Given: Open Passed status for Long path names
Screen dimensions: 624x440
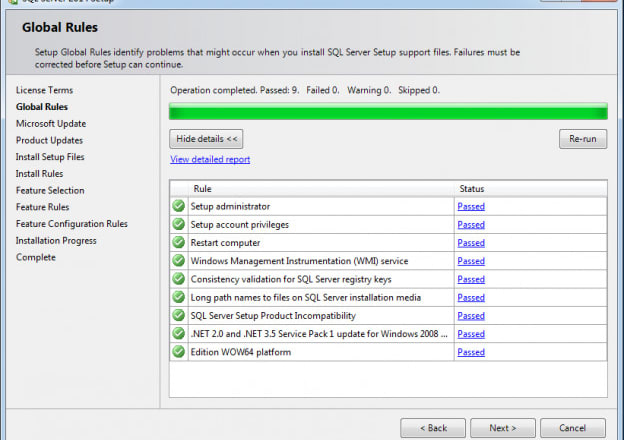Looking at the screenshot, I should [x=471, y=298].
